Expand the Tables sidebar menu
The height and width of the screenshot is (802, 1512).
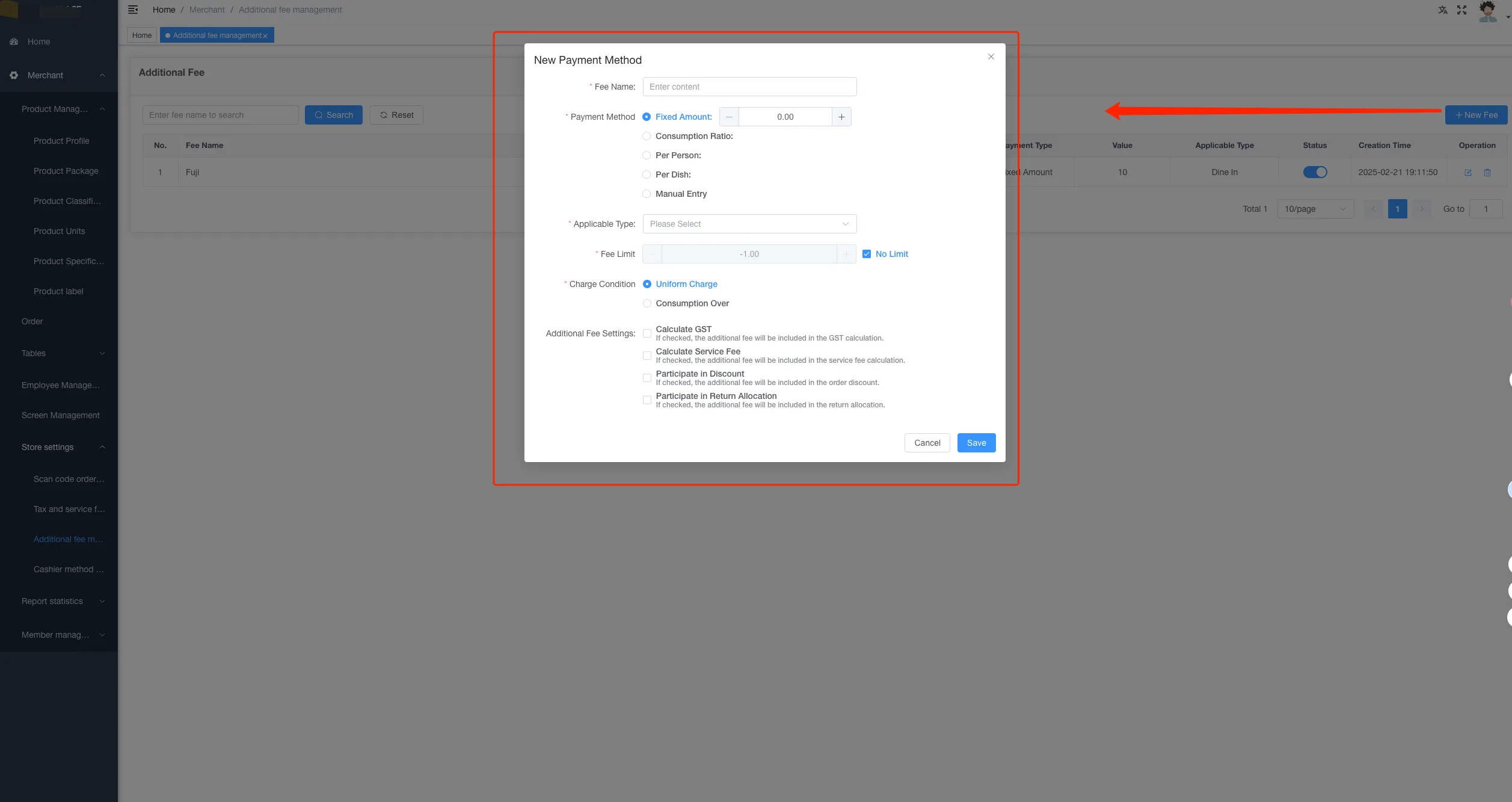click(59, 353)
